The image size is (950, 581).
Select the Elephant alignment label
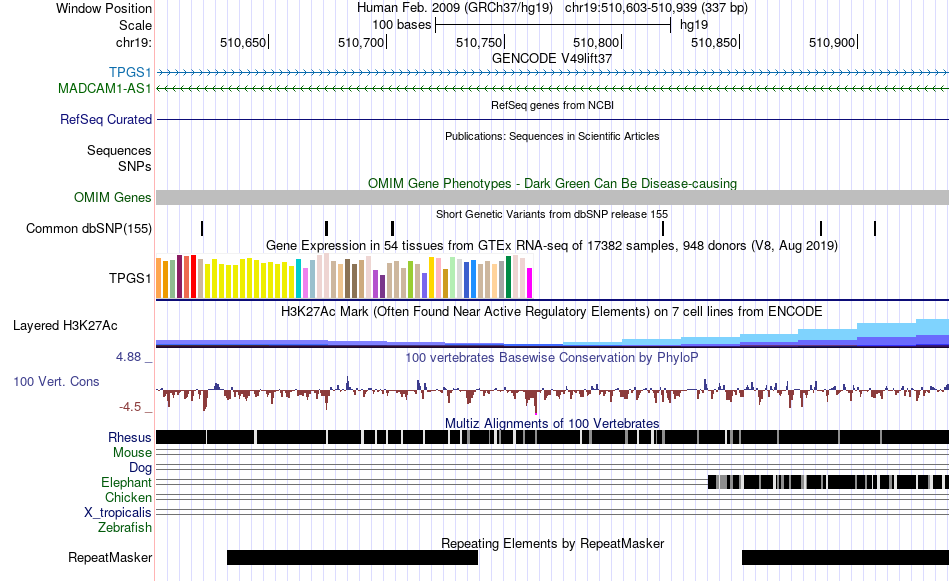(127, 482)
